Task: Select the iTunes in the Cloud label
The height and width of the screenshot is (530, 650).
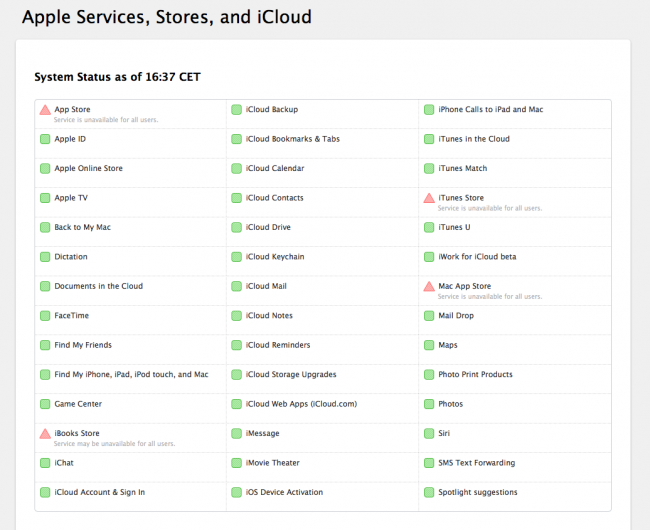Action: tap(474, 139)
